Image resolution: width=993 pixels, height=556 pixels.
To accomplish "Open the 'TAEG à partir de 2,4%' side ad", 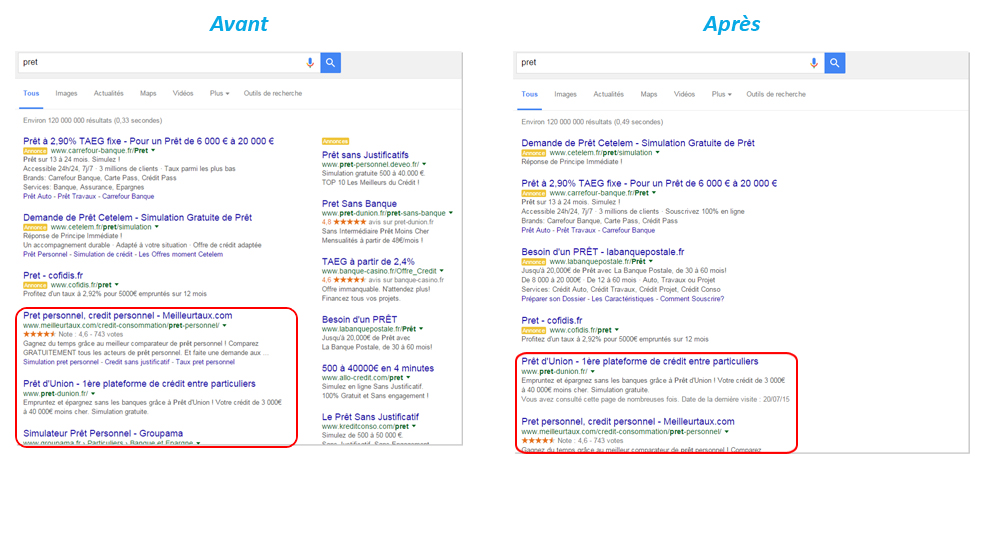I will (368, 262).
